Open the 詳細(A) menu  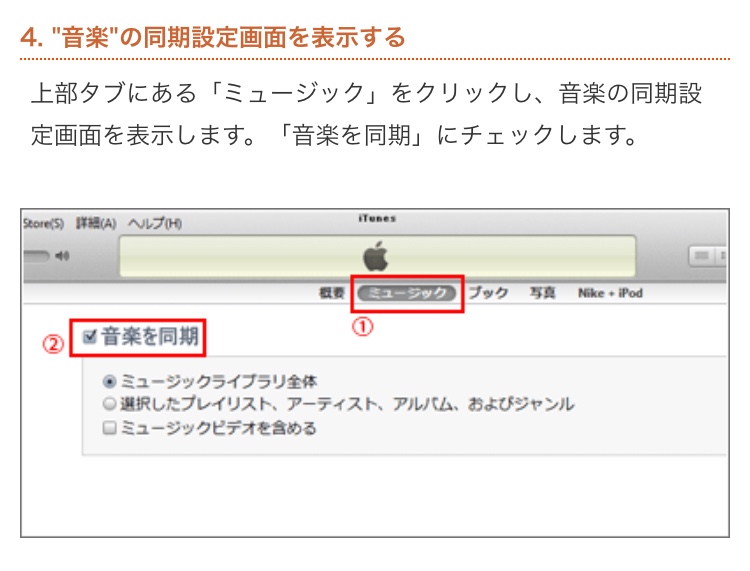(x=96, y=223)
